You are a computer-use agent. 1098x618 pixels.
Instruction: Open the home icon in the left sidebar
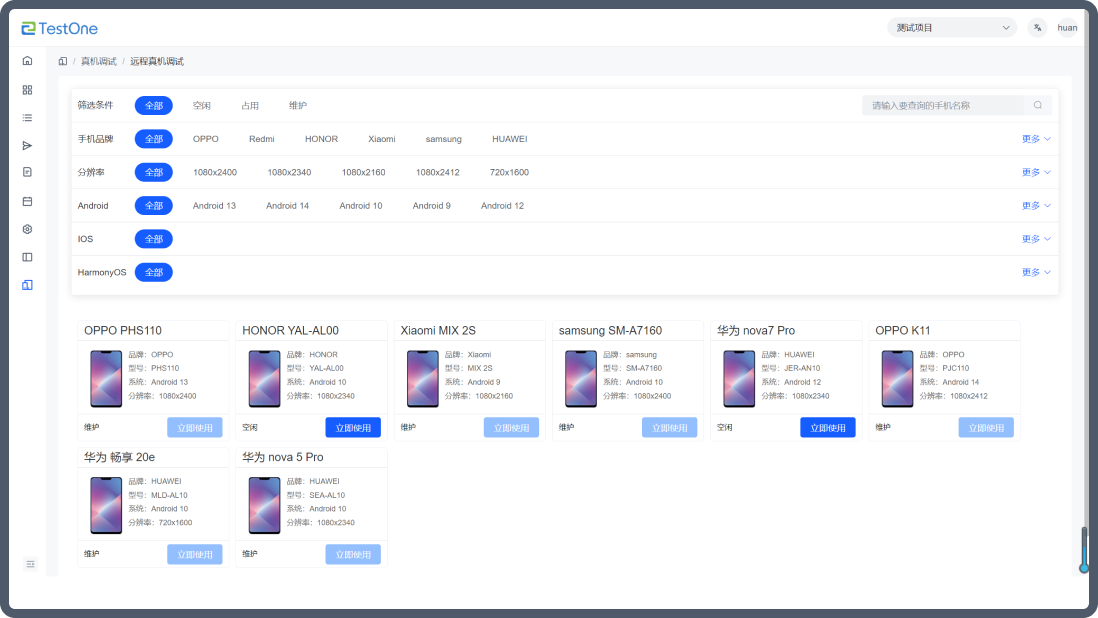tap(27, 61)
